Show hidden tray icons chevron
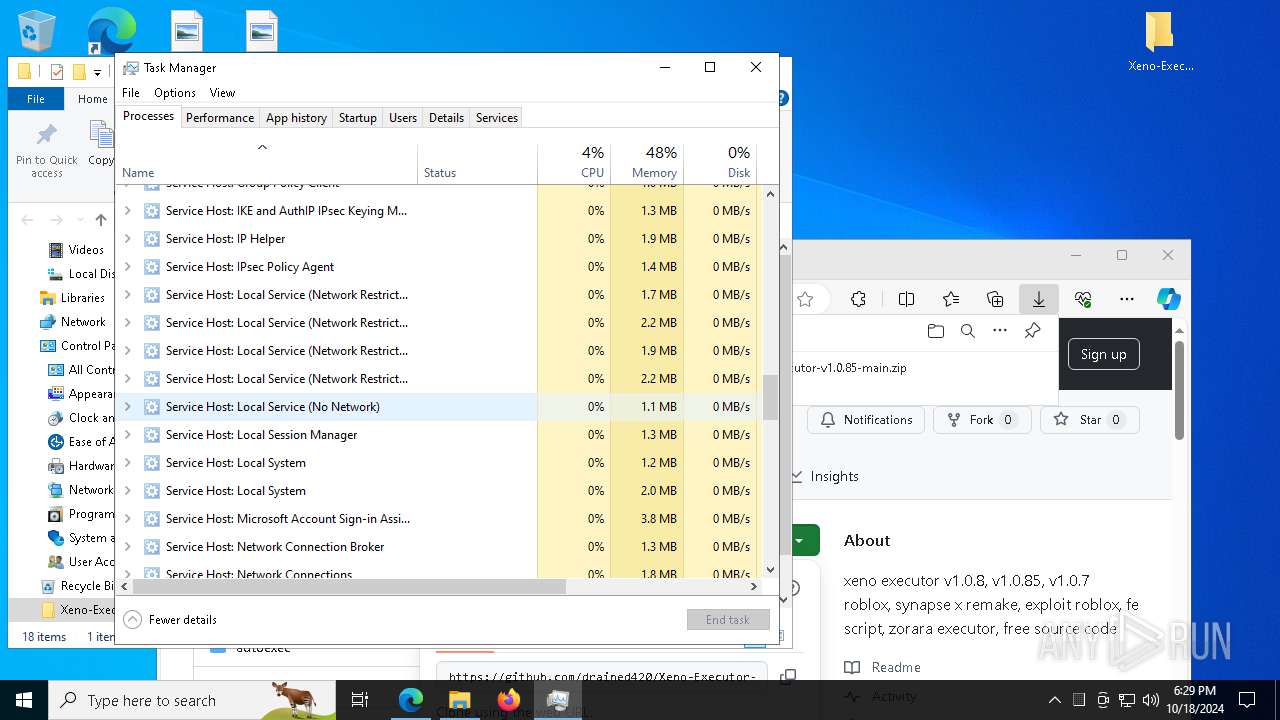The width and height of the screenshot is (1280, 720). pos(1054,700)
